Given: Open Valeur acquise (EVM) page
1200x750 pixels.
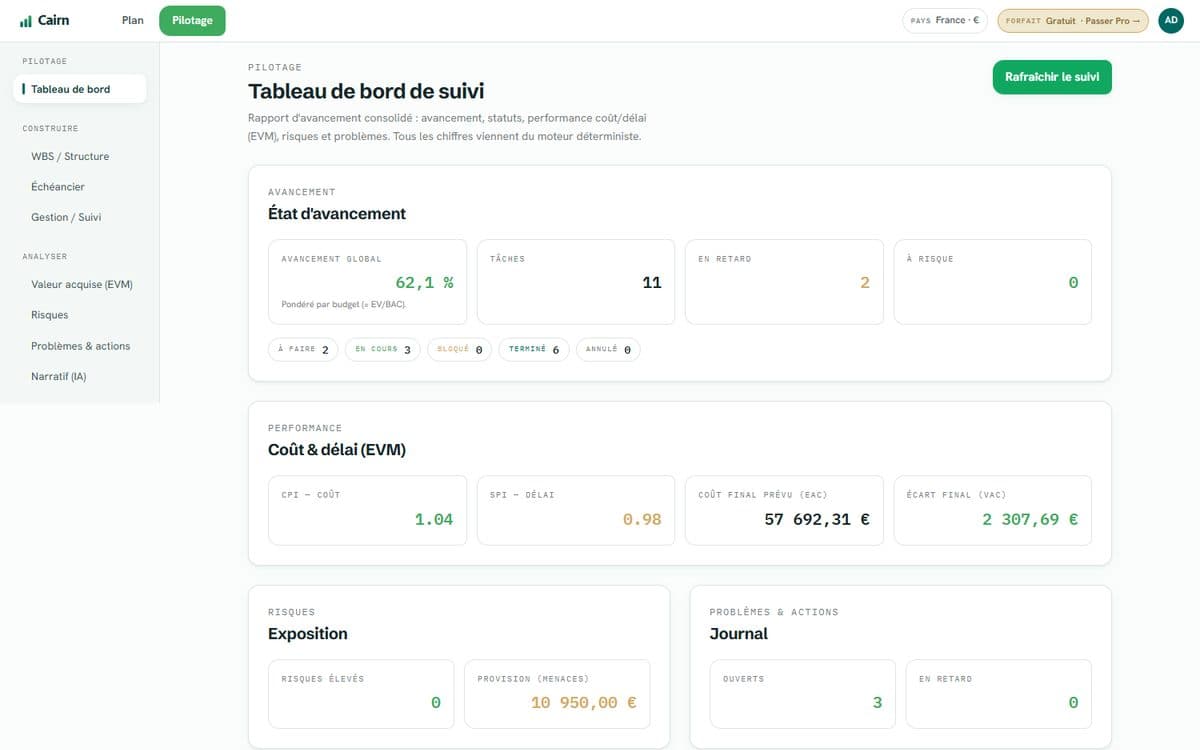Looking at the screenshot, I should coord(82,284).
